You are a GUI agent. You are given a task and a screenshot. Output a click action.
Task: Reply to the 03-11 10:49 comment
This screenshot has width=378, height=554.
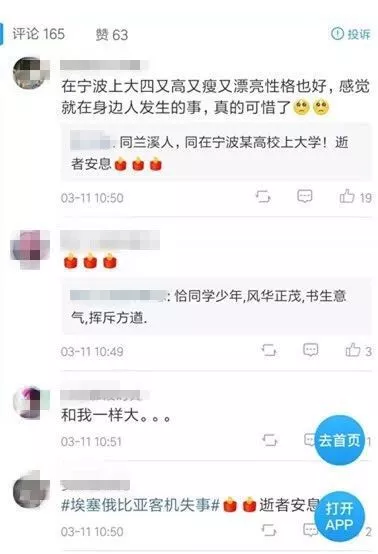311,350
